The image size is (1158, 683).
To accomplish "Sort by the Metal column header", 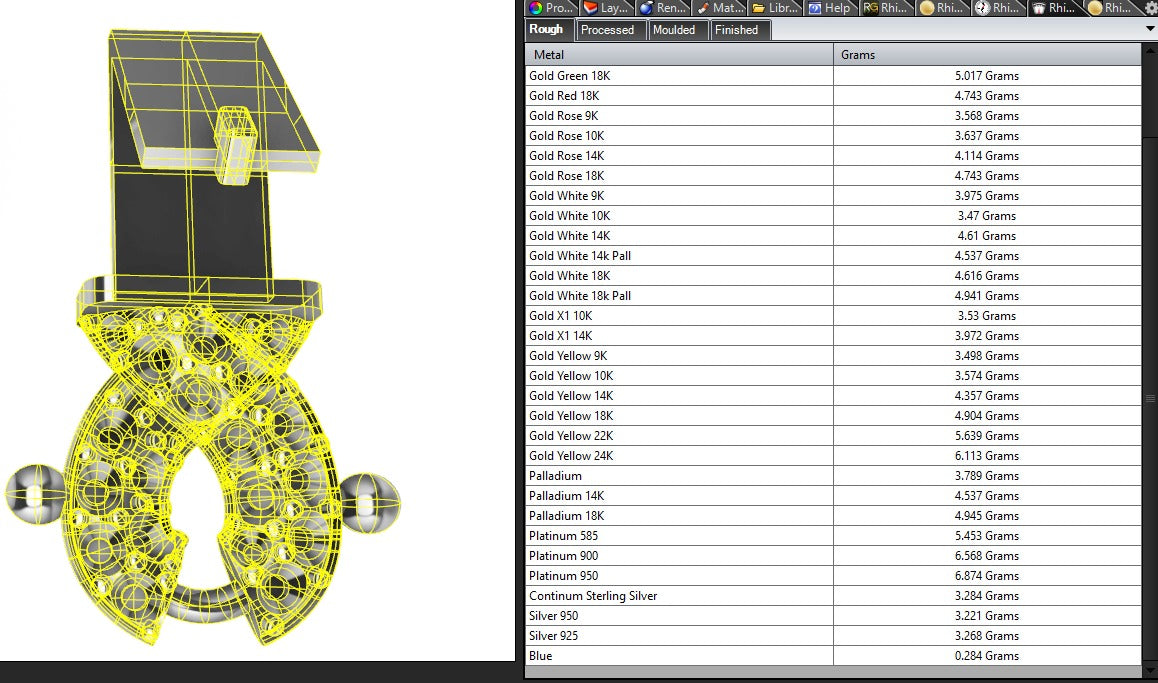I will 679,55.
